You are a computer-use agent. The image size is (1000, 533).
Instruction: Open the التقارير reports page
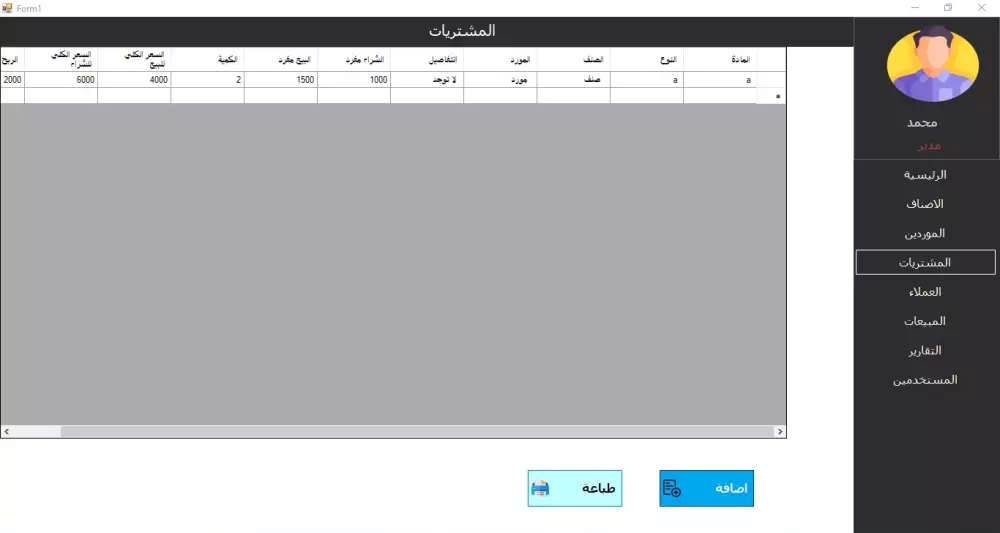pos(925,351)
